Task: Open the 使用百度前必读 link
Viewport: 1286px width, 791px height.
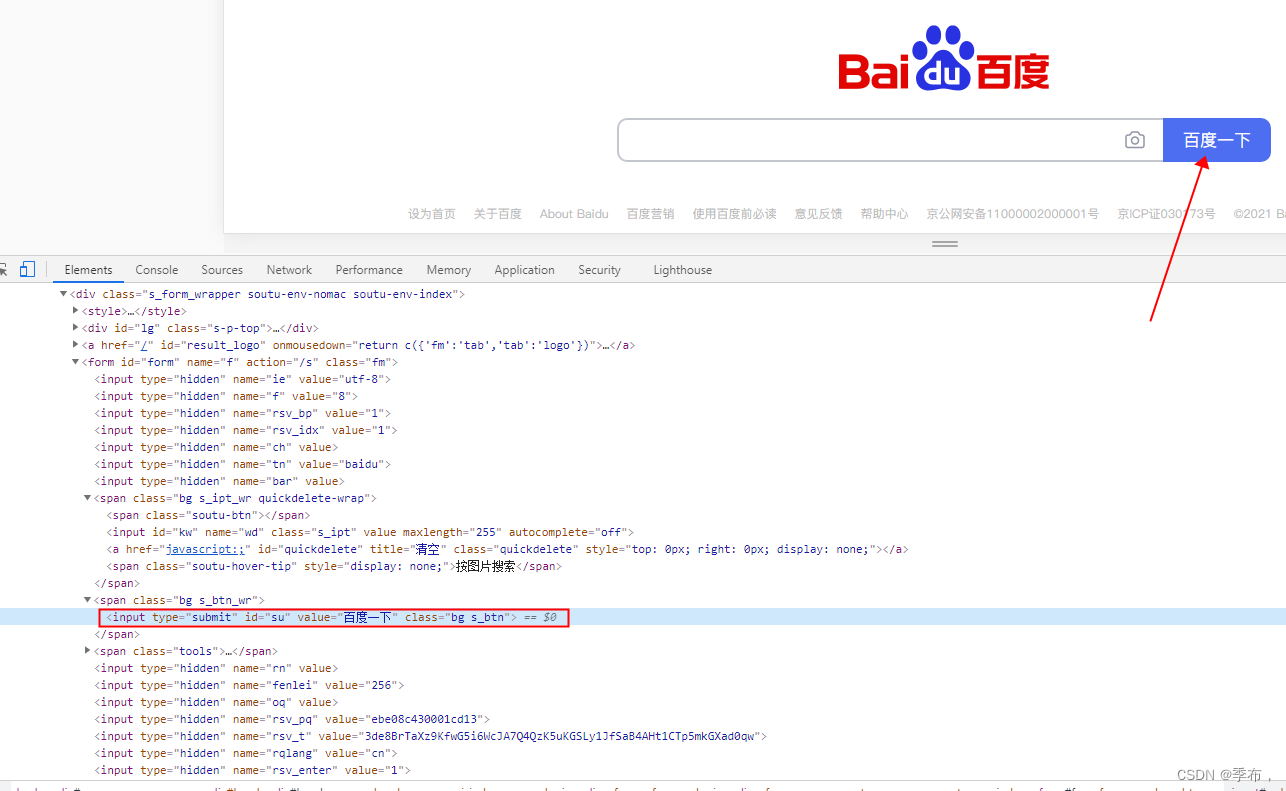Action: point(735,214)
